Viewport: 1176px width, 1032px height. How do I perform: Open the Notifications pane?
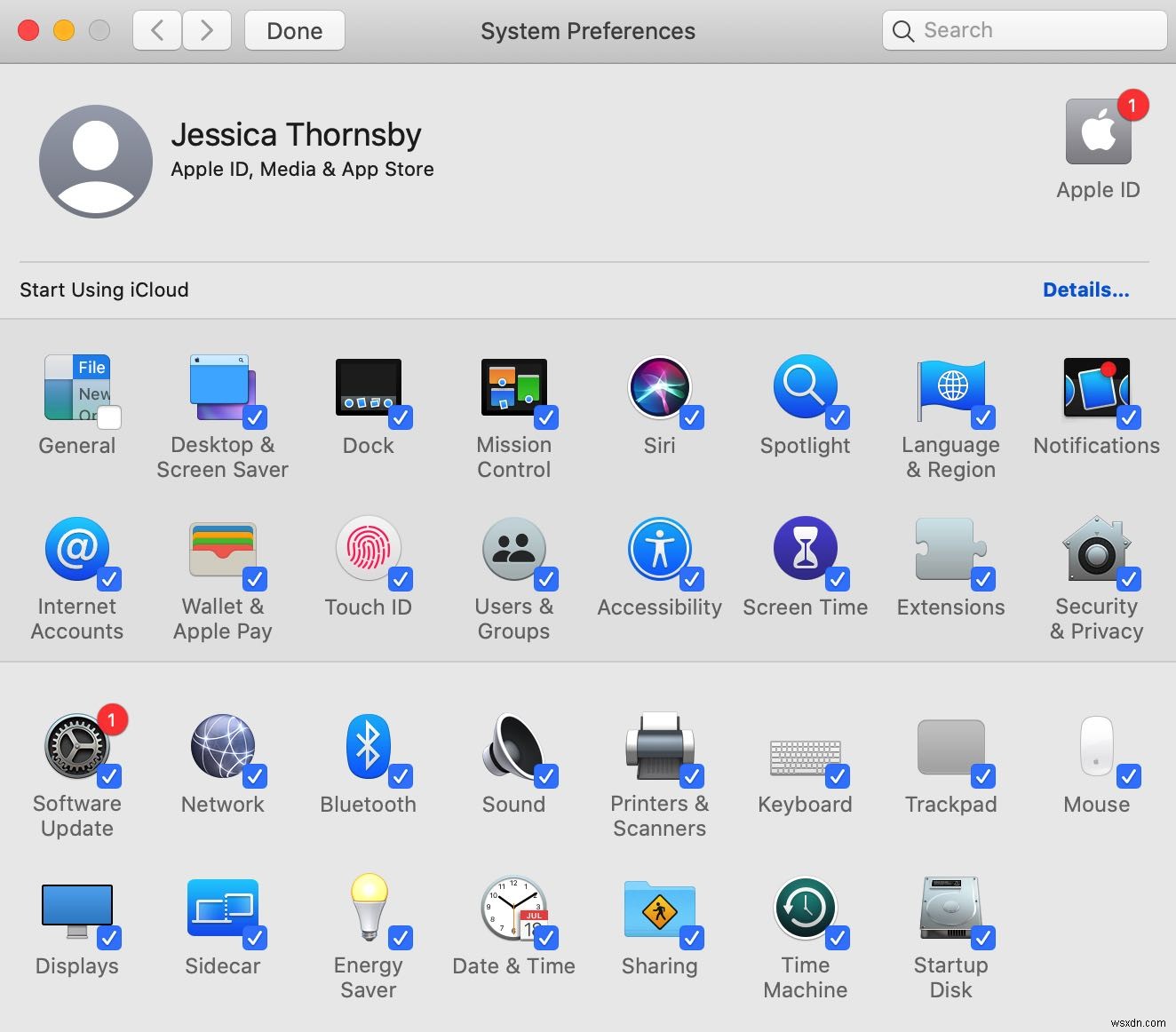pos(1096,388)
